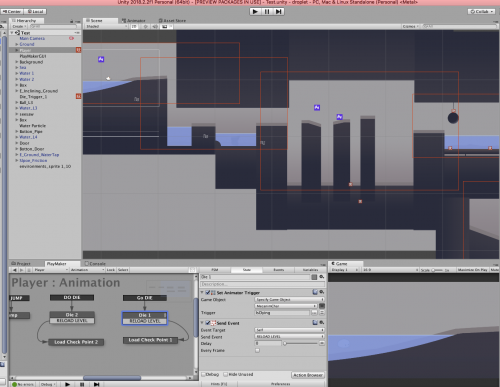Viewport: 500px width, 387px height.
Task: Click the Preferences button in PlayMaker
Action: click(280, 384)
